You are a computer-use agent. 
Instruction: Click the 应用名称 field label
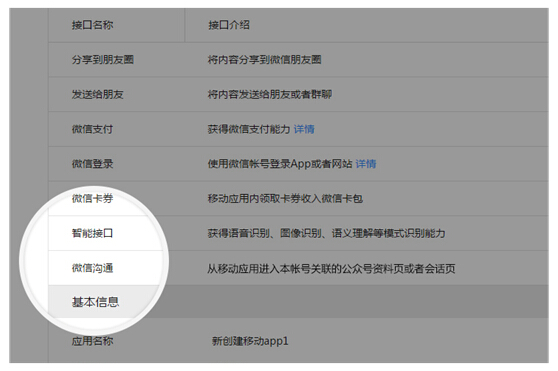coord(92,341)
